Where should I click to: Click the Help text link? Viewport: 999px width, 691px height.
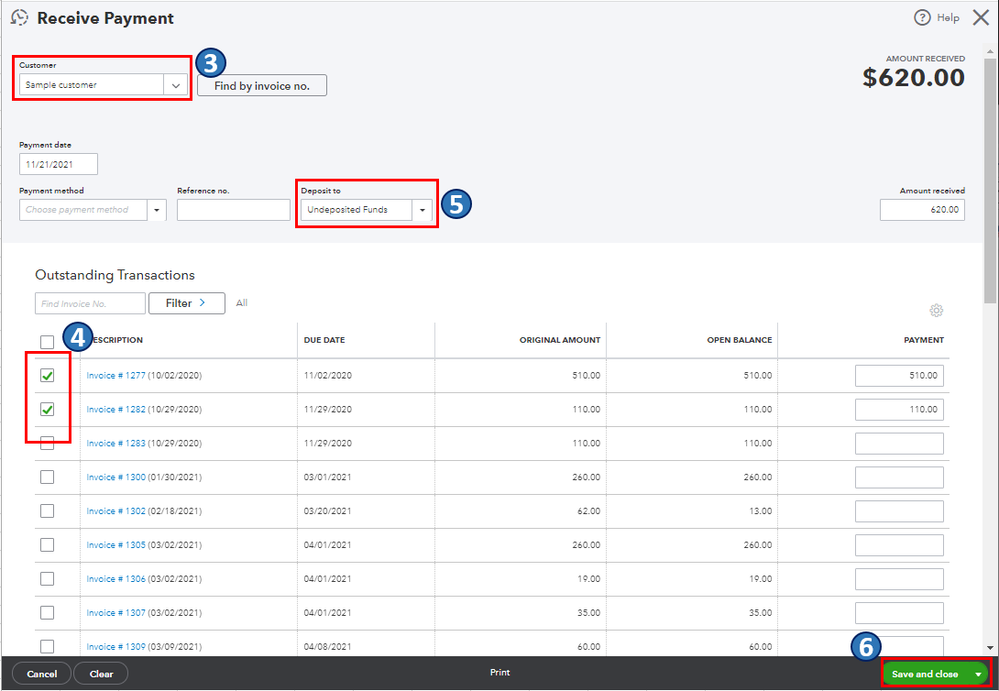948,18
